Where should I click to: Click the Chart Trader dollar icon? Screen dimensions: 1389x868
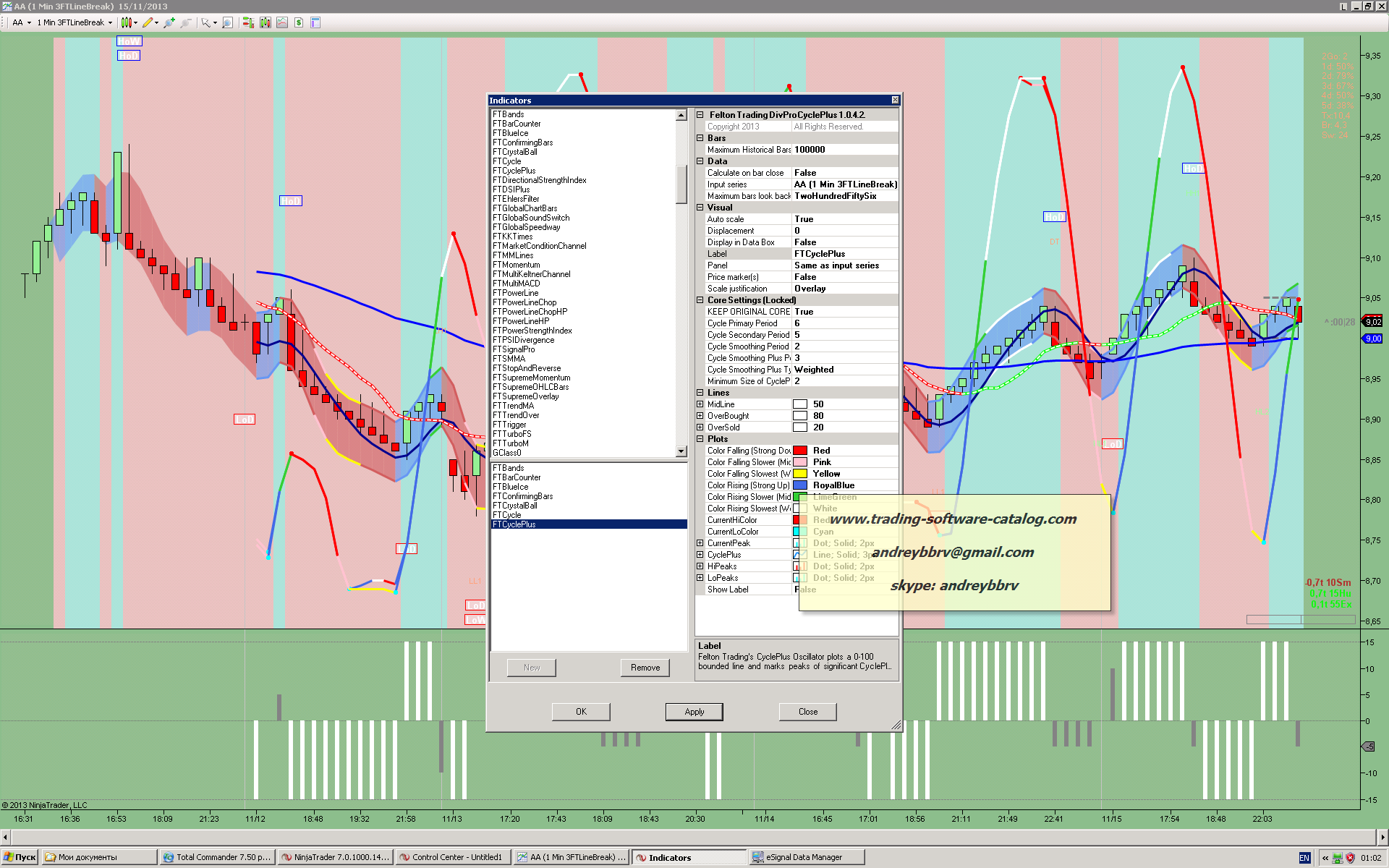click(299, 22)
